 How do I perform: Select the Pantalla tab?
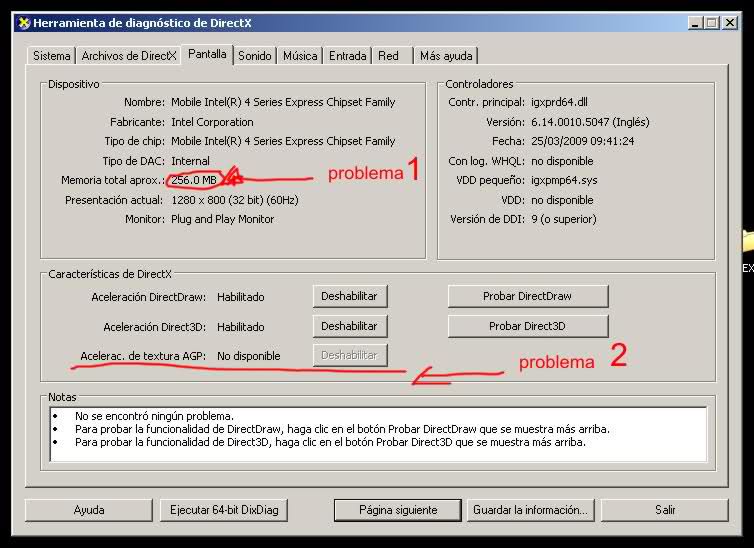(x=207, y=54)
